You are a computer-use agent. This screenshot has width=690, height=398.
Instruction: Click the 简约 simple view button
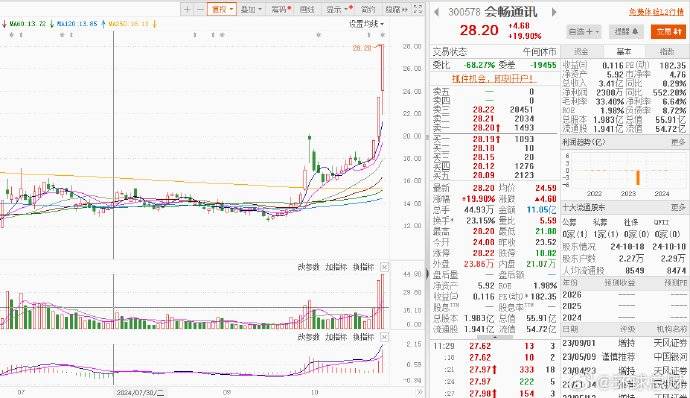coord(367,9)
